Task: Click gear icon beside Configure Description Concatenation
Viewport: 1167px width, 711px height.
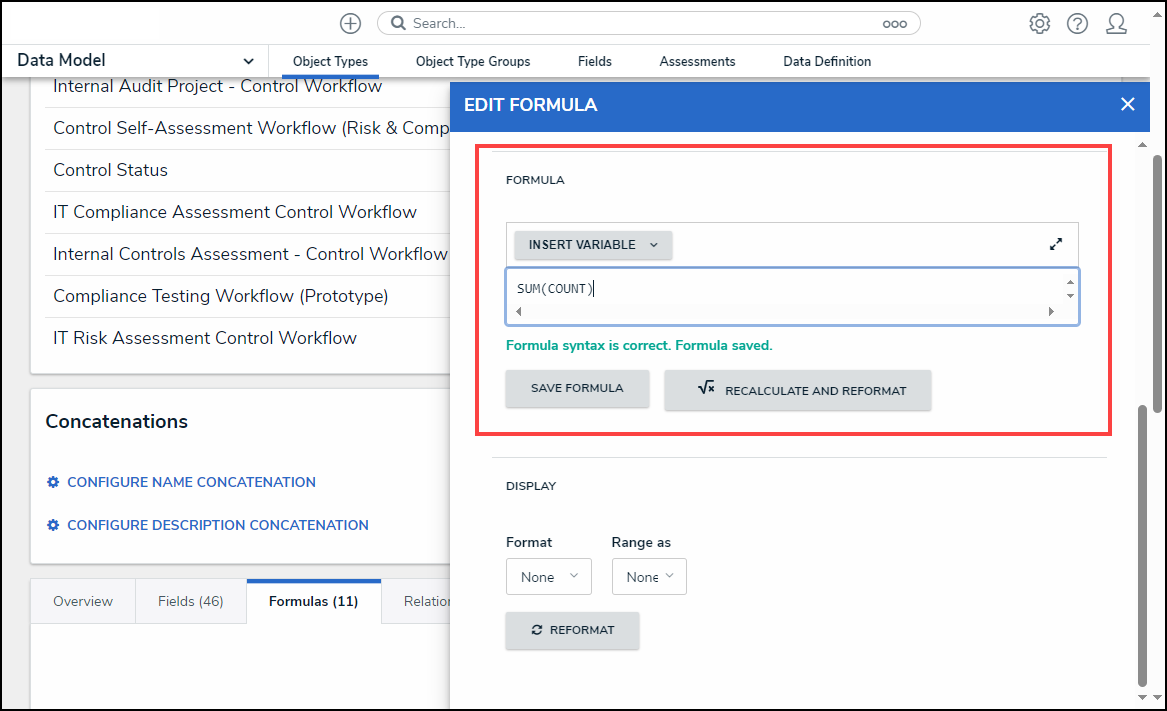Action: click(x=53, y=525)
